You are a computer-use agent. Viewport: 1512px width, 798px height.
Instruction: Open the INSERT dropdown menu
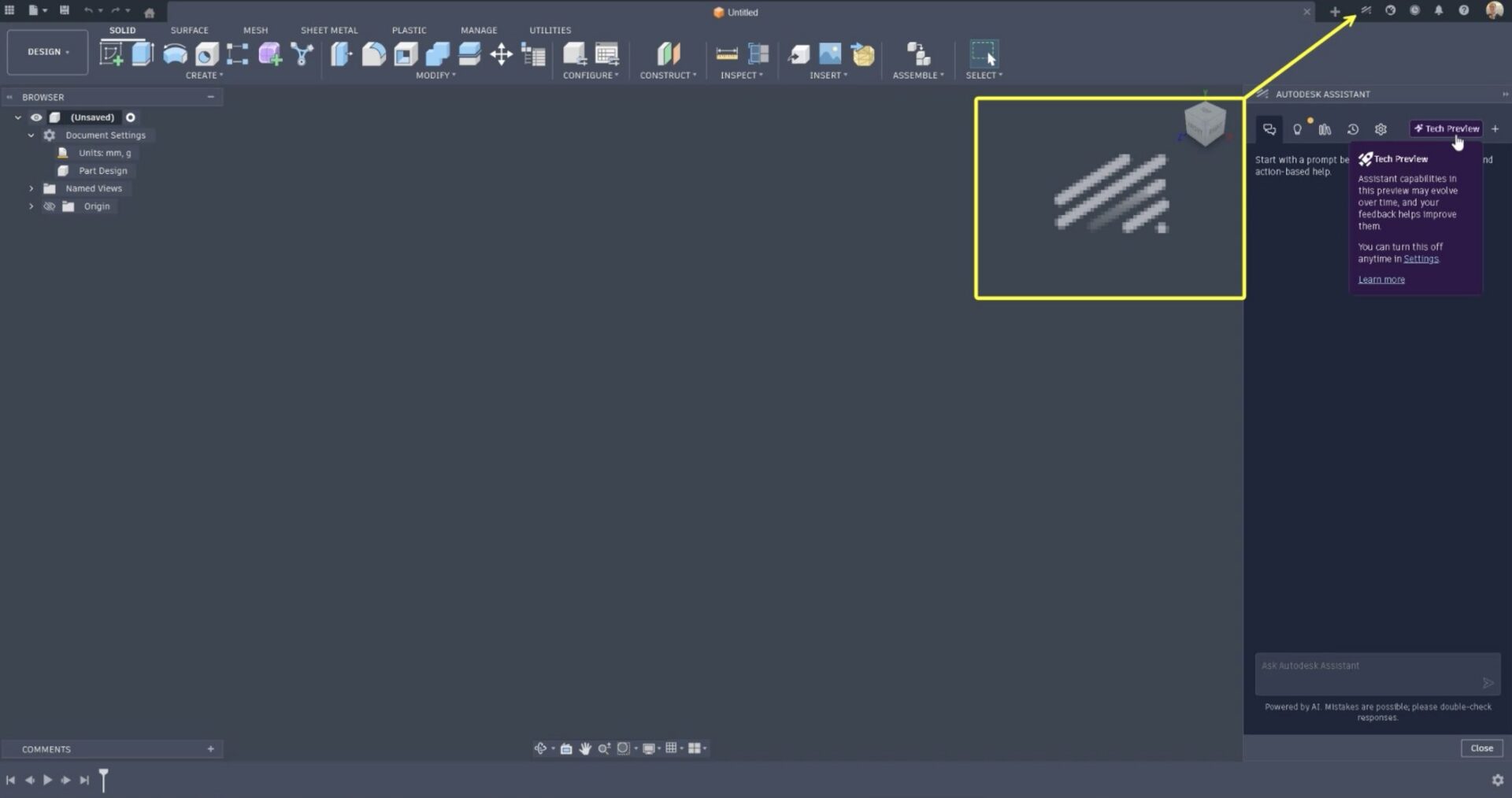[828, 76]
